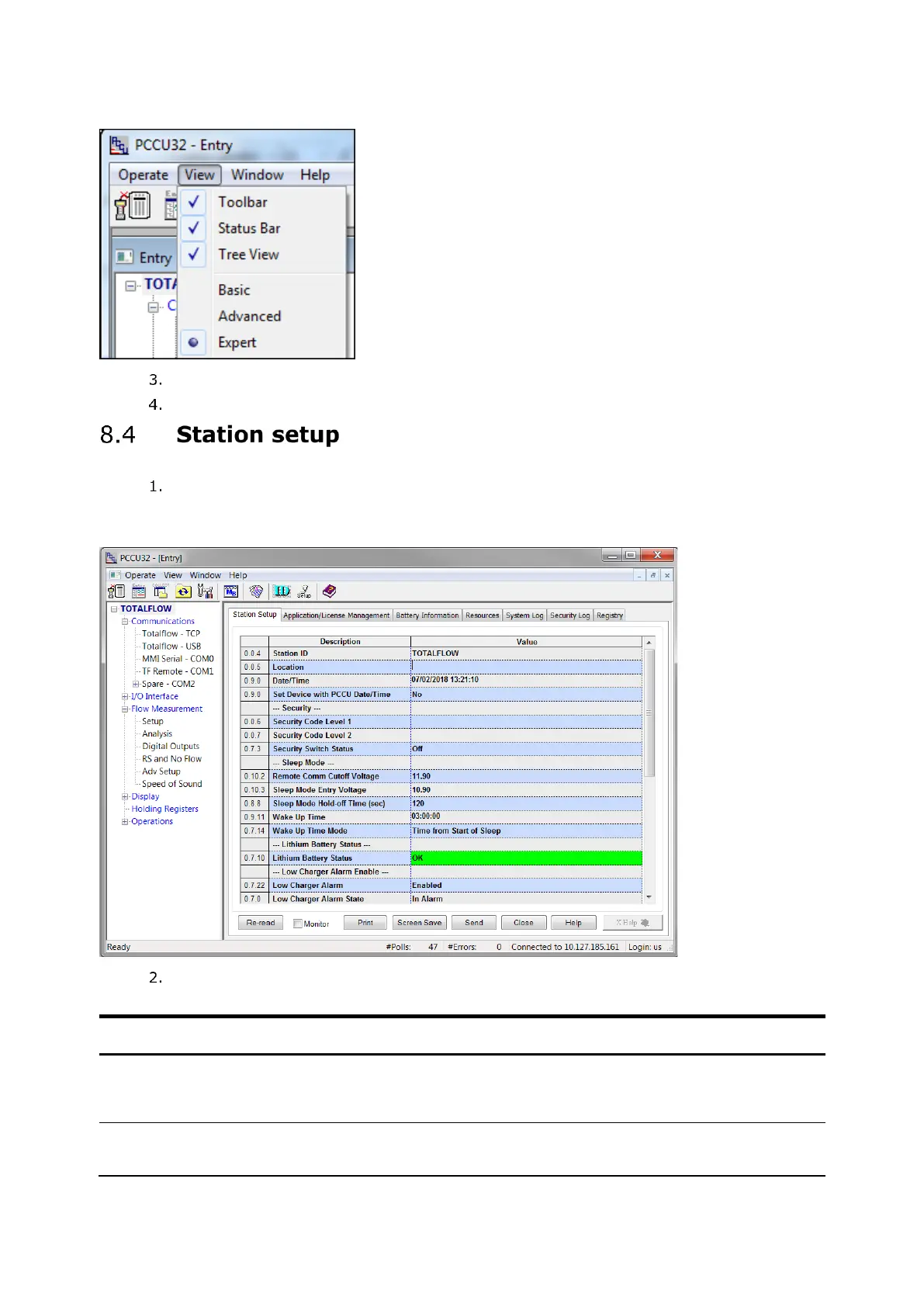Click the Print button
Screen dimensions: 924x1307
[x=365, y=923]
